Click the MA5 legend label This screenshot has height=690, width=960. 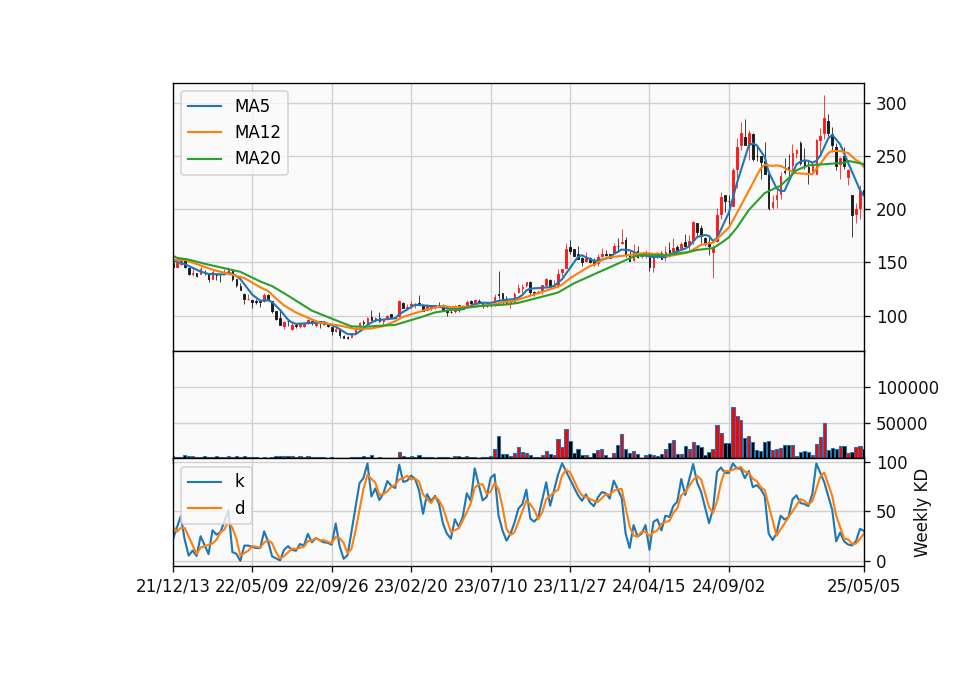(x=252, y=106)
